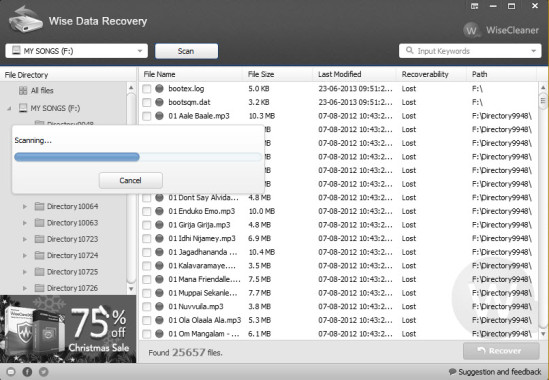The height and width of the screenshot is (380, 549).
Task: Check the box for bootsqm.dat
Action: coord(147,103)
